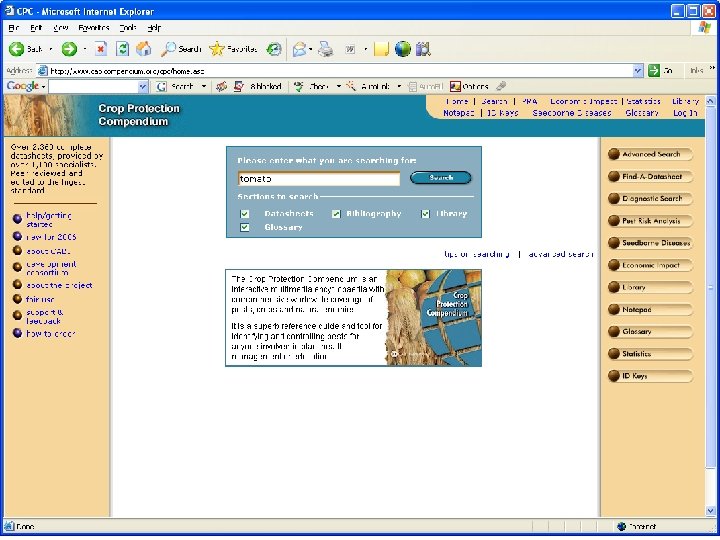Print the page using the printer icon

(326, 49)
